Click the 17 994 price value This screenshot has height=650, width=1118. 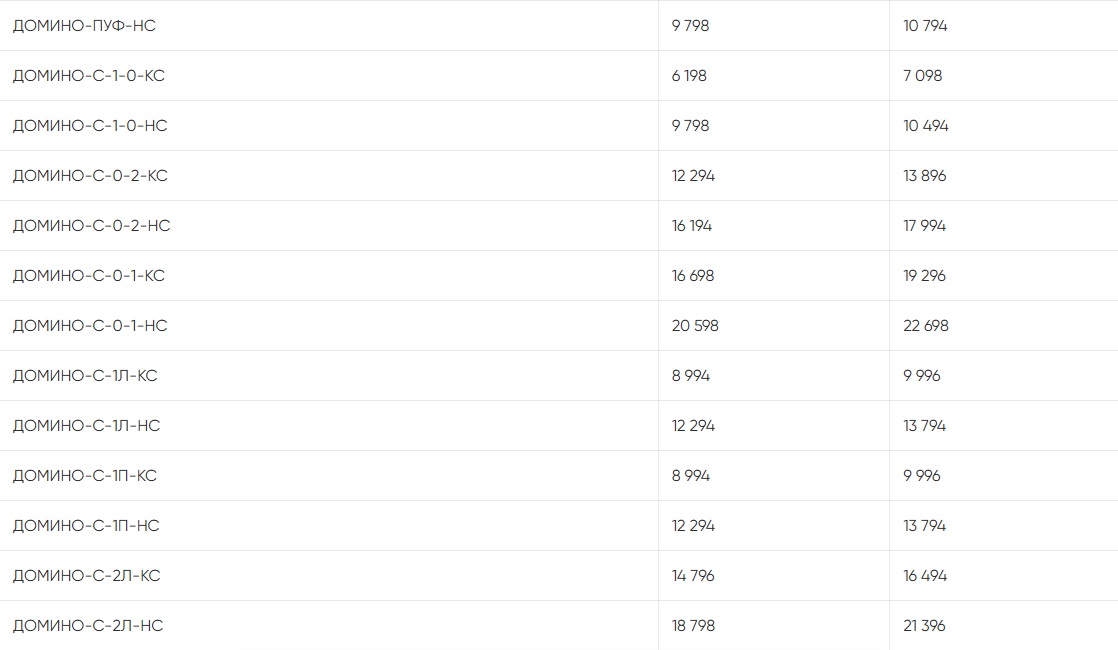(924, 226)
